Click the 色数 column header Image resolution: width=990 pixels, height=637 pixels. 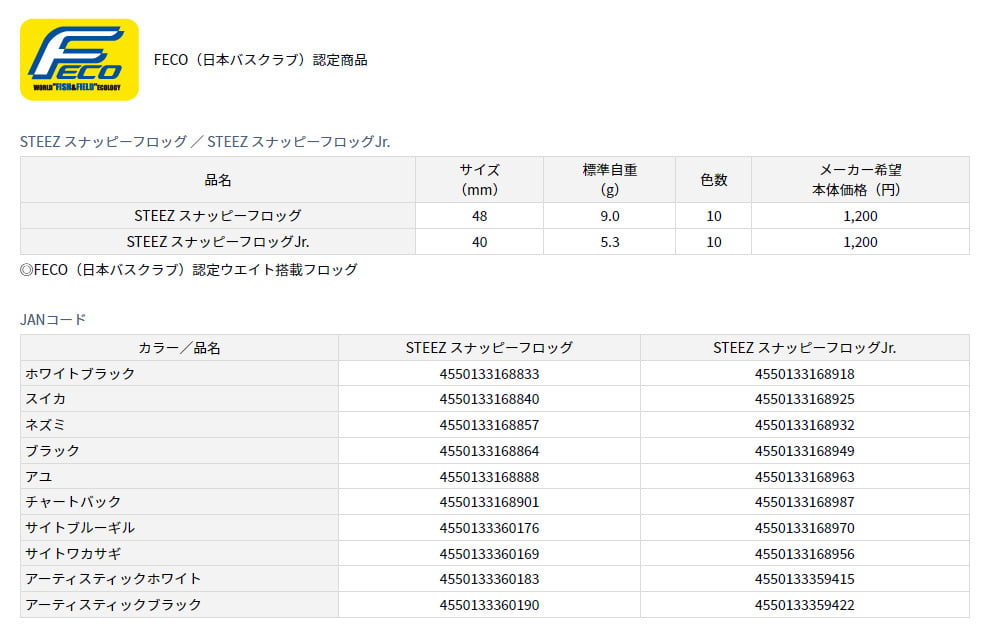pyautogui.click(x=713, y=180)
